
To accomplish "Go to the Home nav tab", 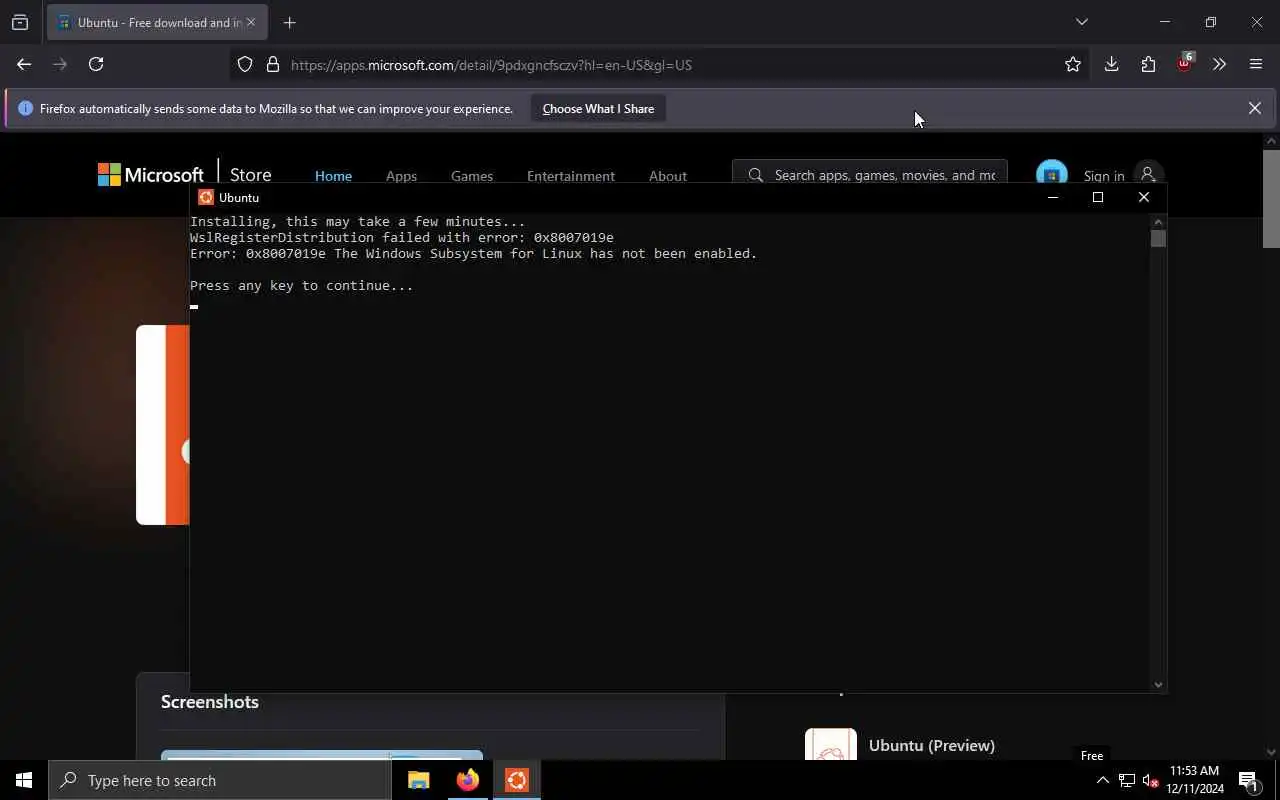I will tap(333, 176).
